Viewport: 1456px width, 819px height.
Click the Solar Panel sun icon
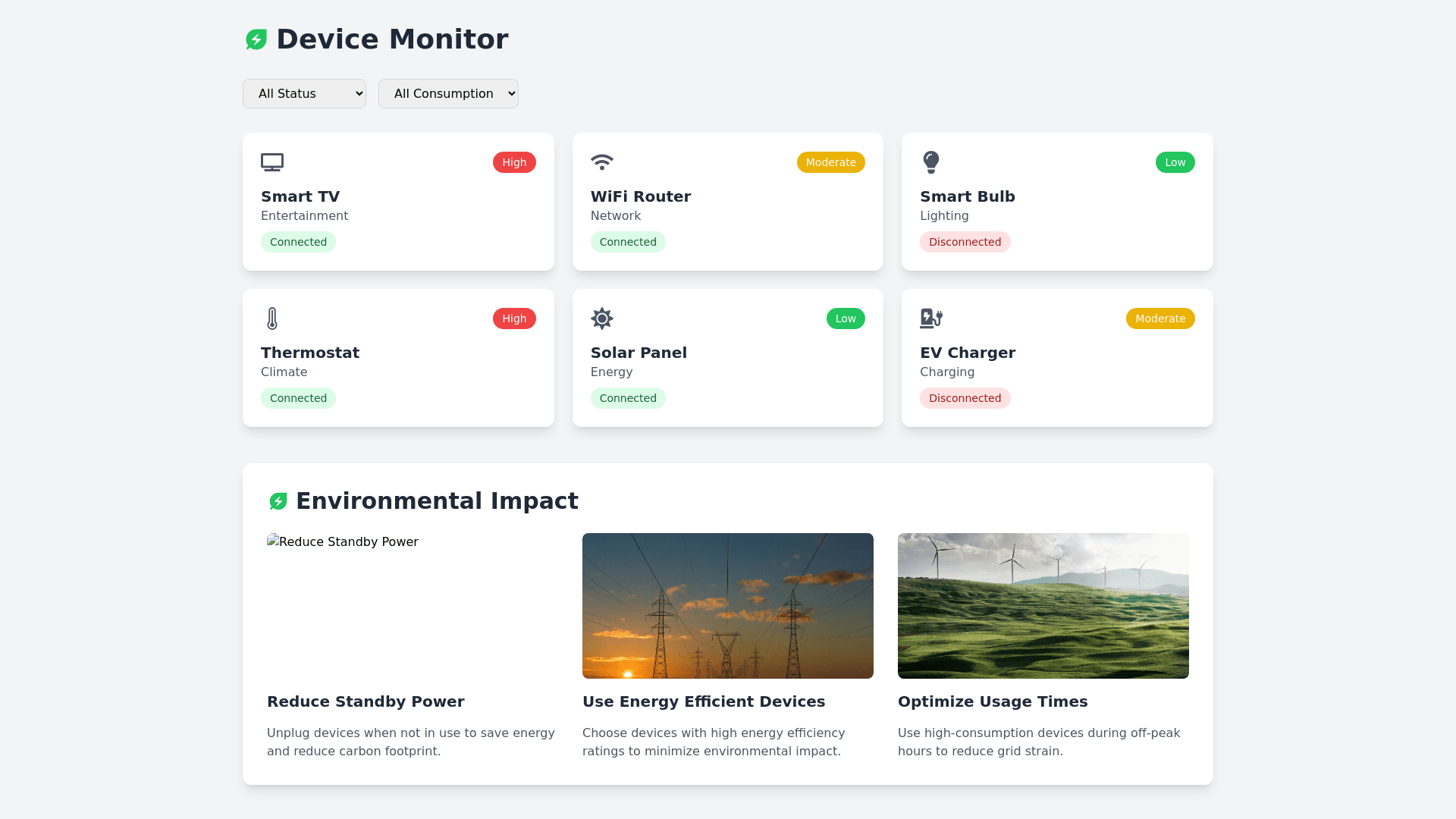coord(602,318)
